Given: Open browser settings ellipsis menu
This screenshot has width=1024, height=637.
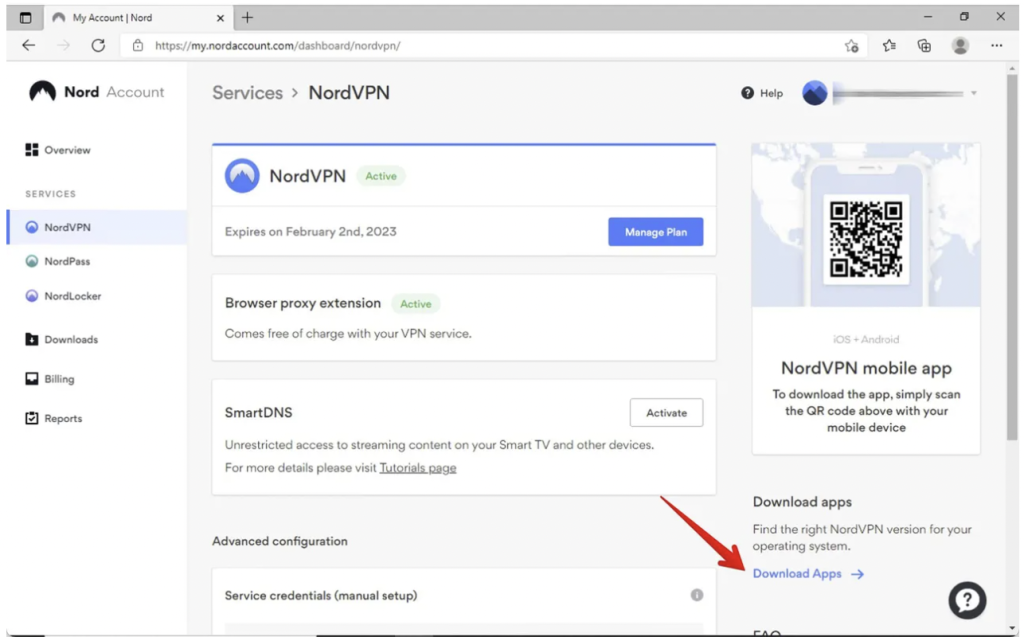Looking at the screenshot, I should coord(996,45).
